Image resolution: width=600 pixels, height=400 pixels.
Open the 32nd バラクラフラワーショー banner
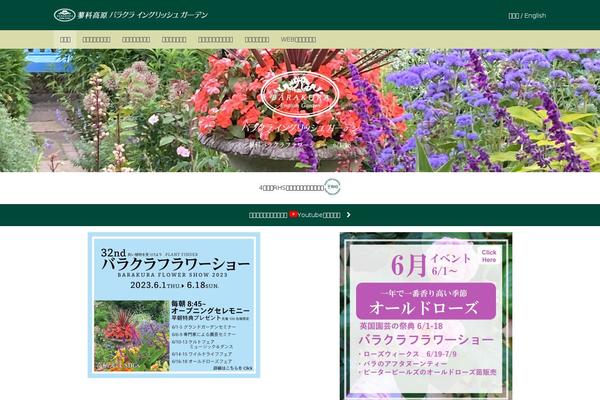[174, 305]
